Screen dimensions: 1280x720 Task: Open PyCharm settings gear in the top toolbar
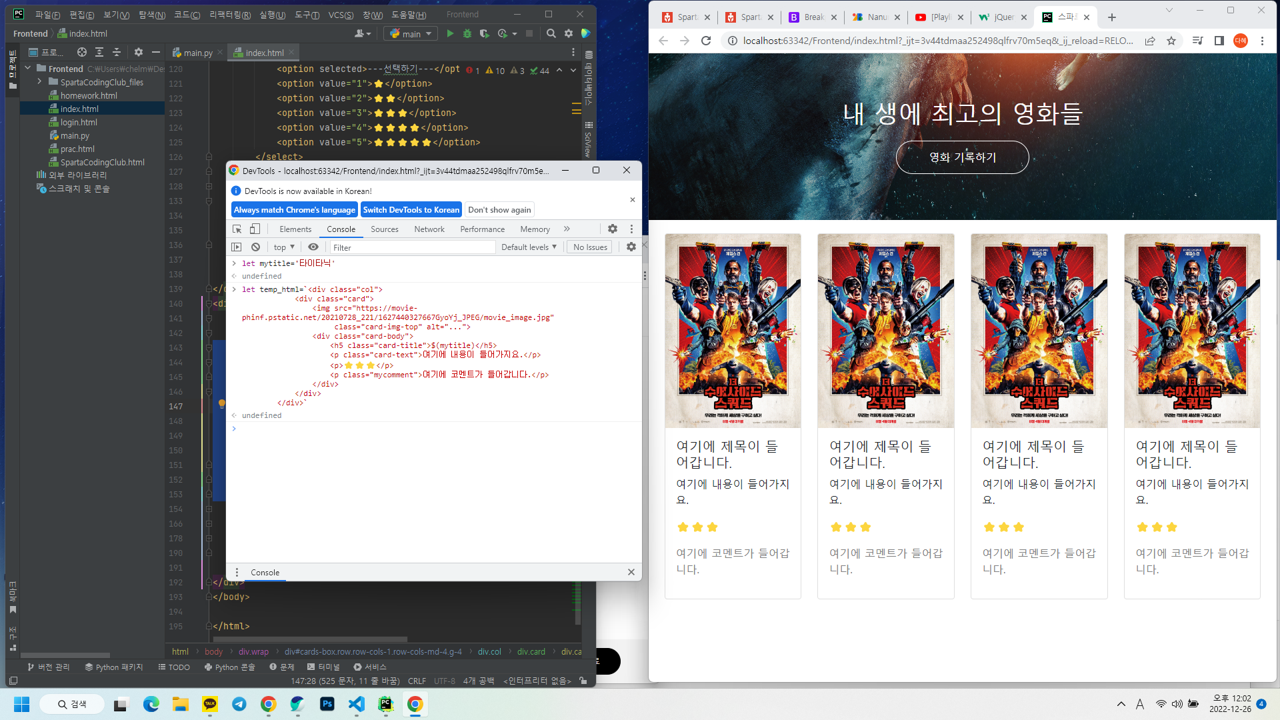click(x=569, y=34)
